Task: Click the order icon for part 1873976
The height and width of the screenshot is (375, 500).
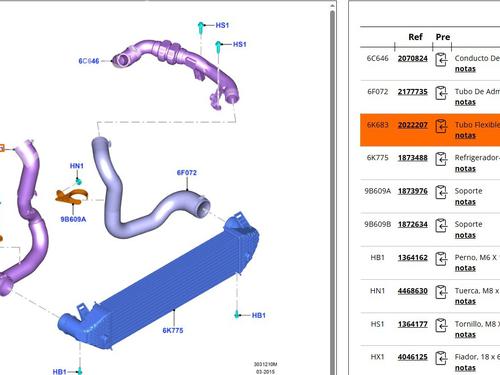Action: (441, 192)
